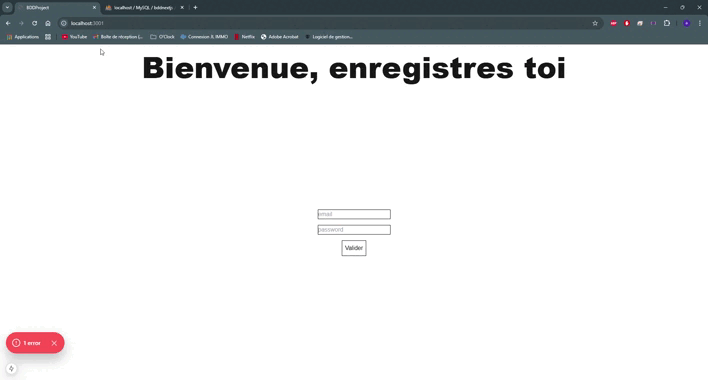Focus the password input field
The width and height of the screenshot is (708, 380).
(354, 230)
